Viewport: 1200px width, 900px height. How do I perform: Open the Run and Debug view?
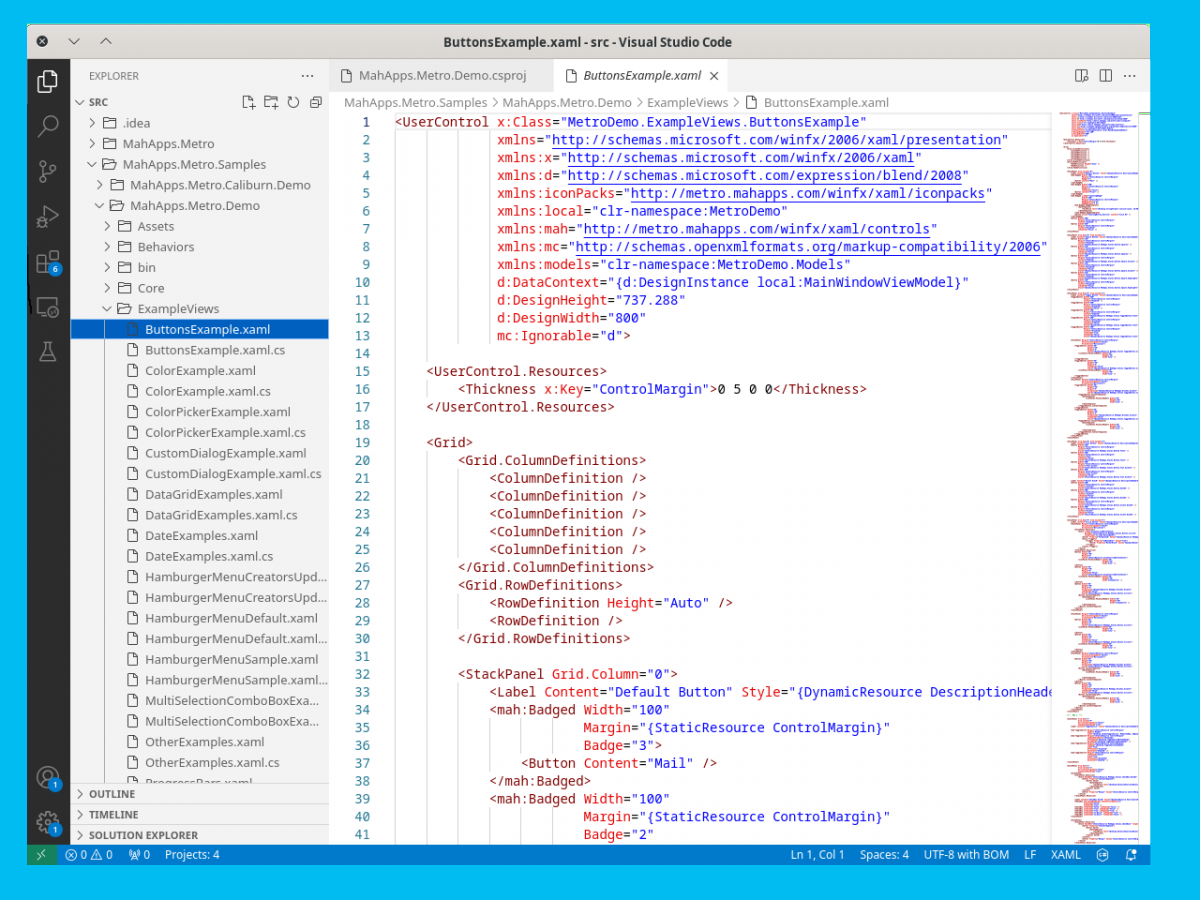click(x=47, y=216)
